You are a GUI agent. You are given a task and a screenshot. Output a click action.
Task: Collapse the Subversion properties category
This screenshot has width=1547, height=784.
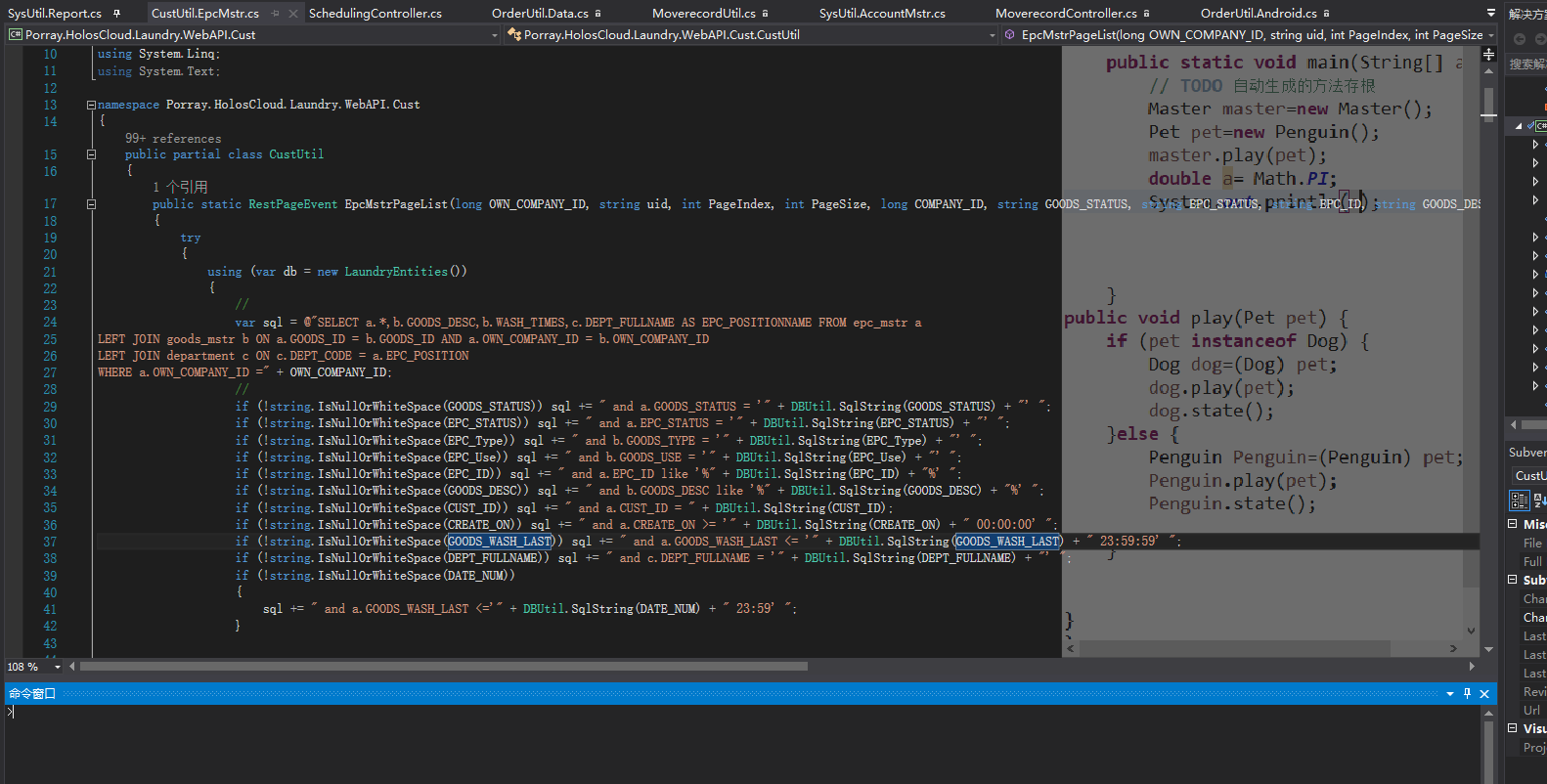coord(1512,580)
